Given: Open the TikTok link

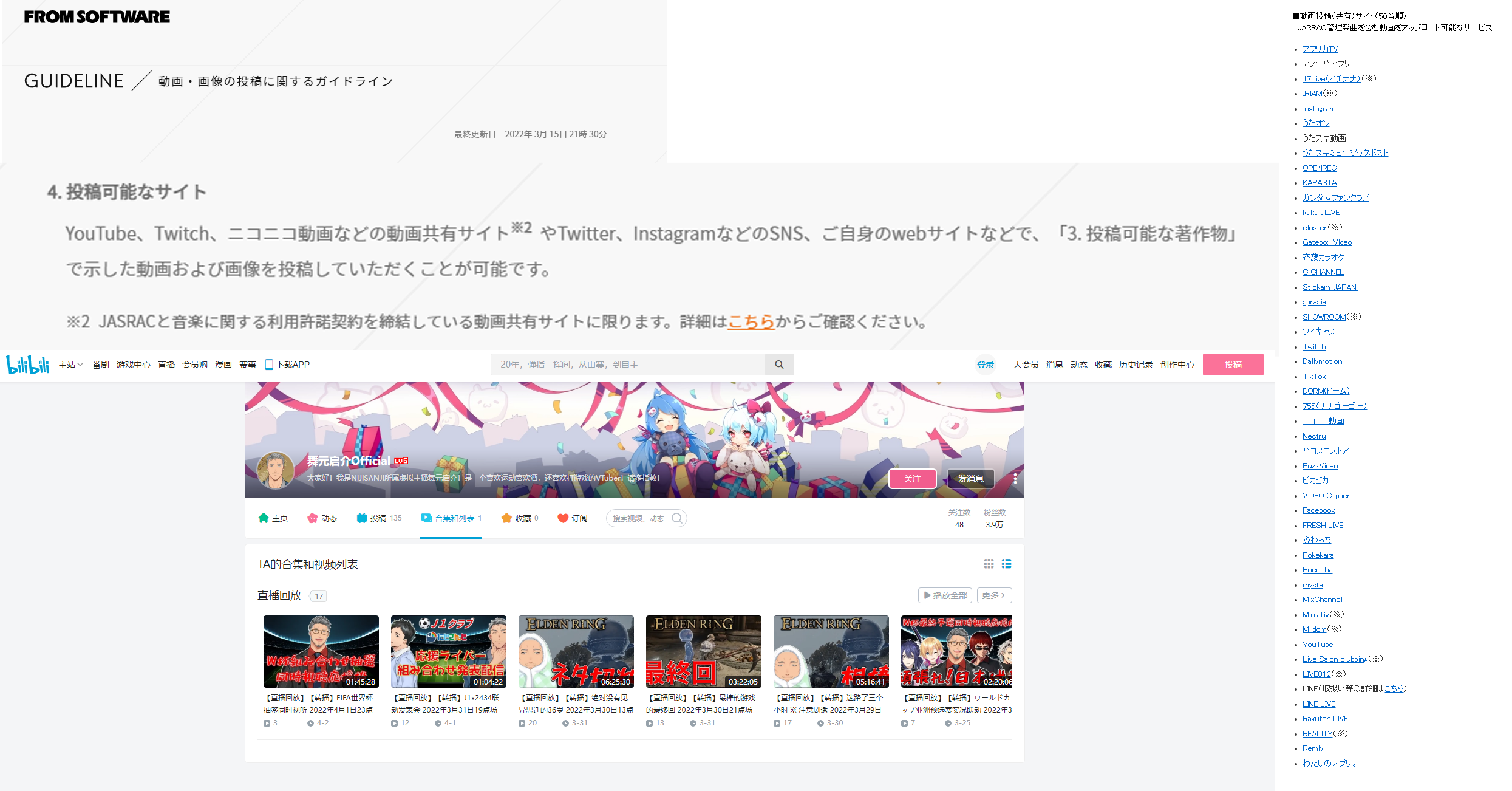Looking at the screenshot, I should (x=1313, y=377).
